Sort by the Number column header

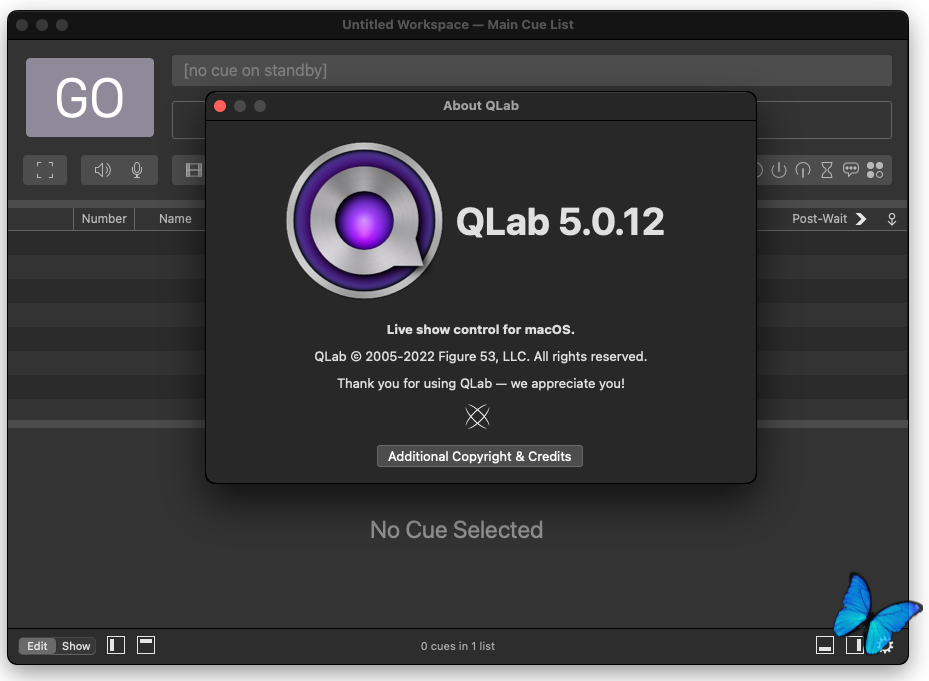(x=104, y=219)
